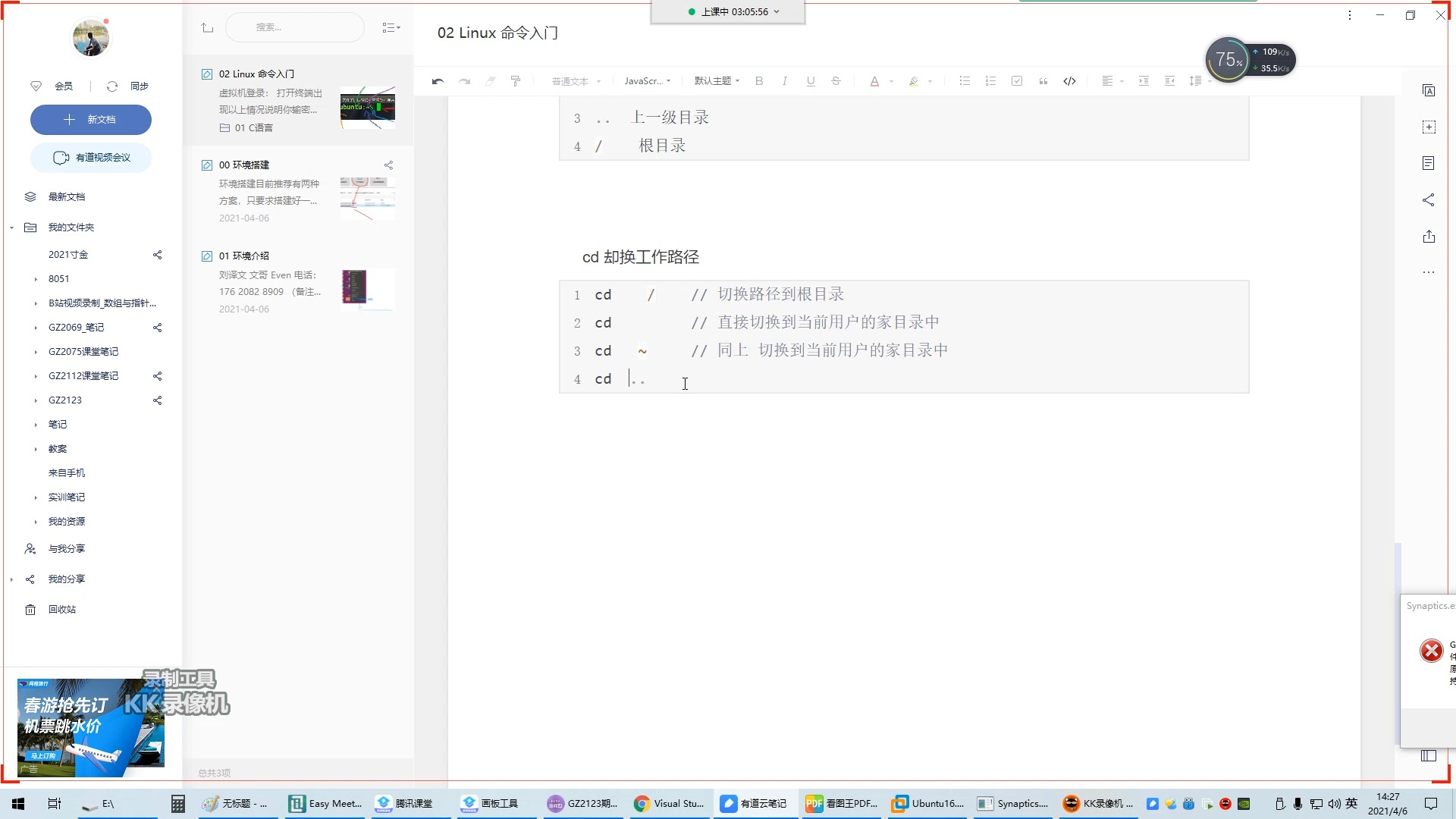Click the share icon on 00 环境搭建
Screen dimensions: 1456x819
[388, 165]
